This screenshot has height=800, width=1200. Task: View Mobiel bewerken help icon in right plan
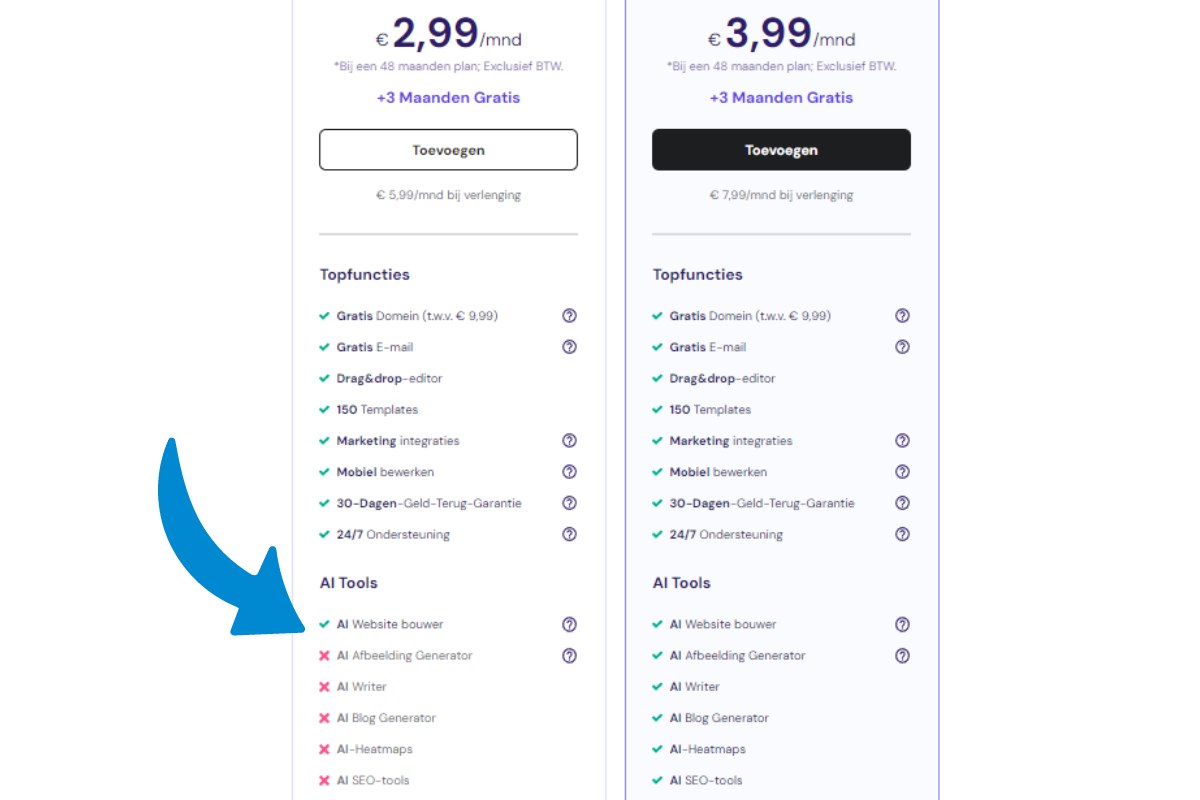point(902,472)
